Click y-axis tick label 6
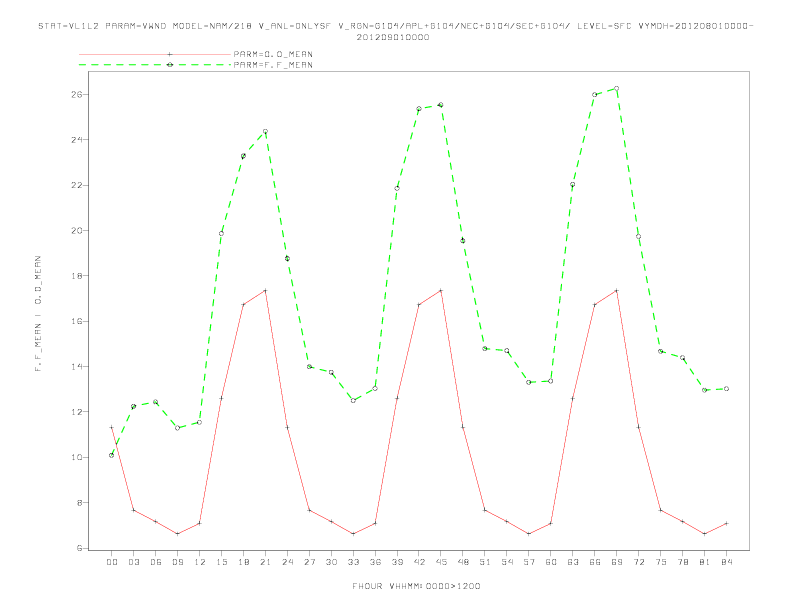 pyautogui.click(x=79, y=548)
